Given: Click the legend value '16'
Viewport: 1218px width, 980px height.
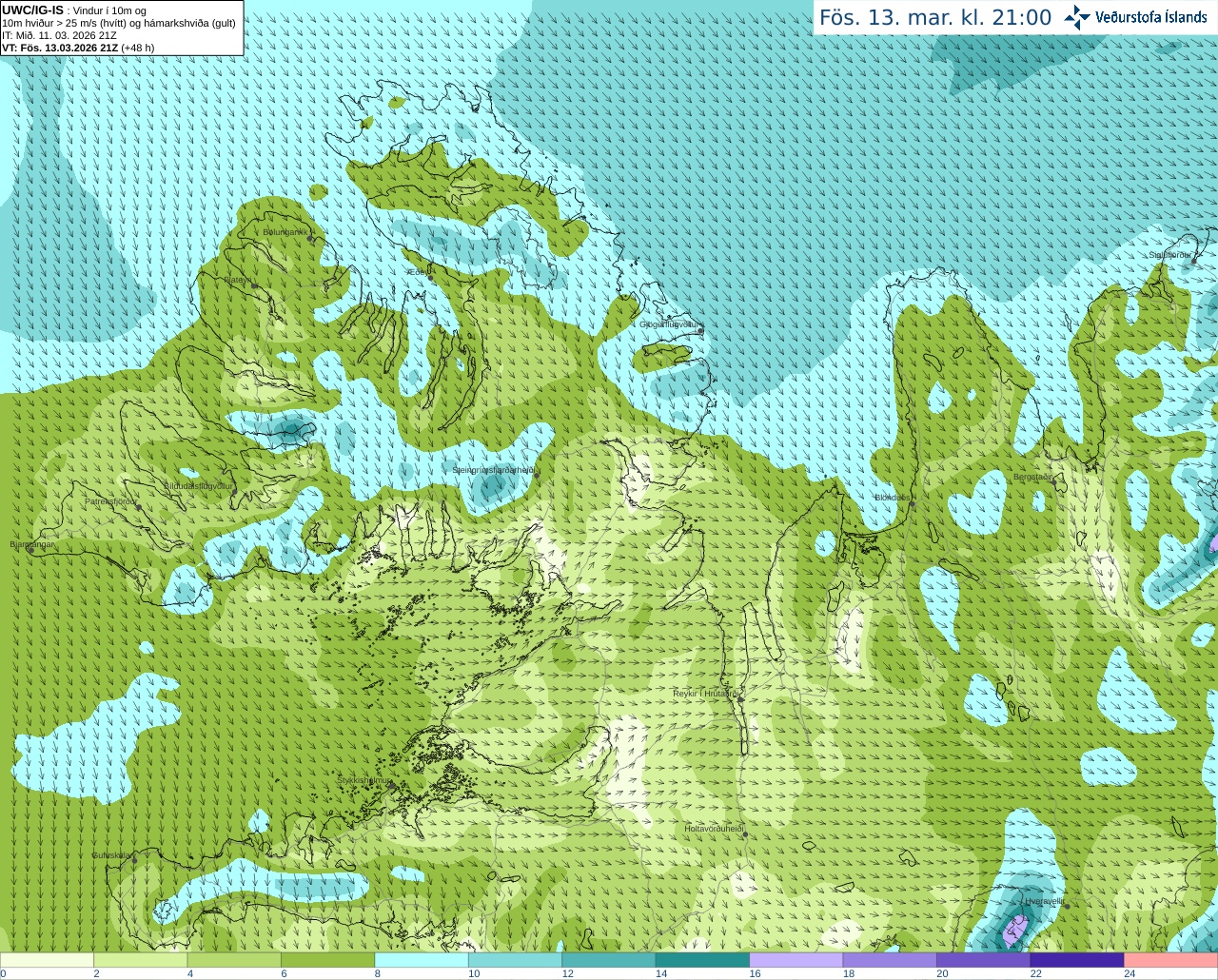Looking at the screenshot, I should pyautogui.click(x=756, y=973).
